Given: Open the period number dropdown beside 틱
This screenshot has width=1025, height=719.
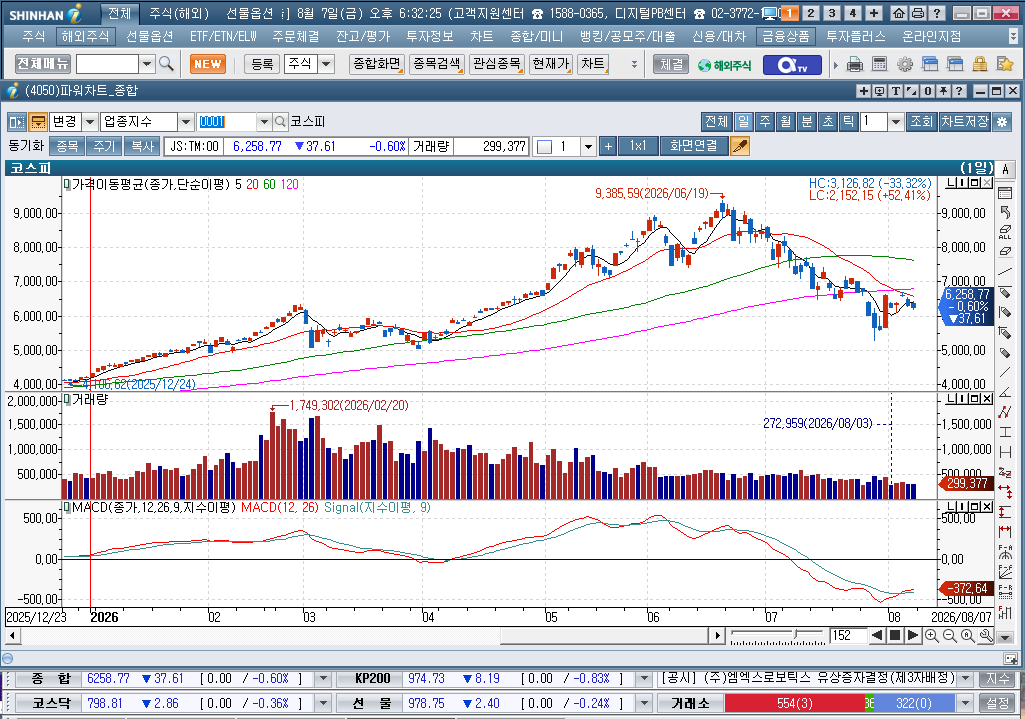Looking at the screenshot, I should tap(896, 122).
